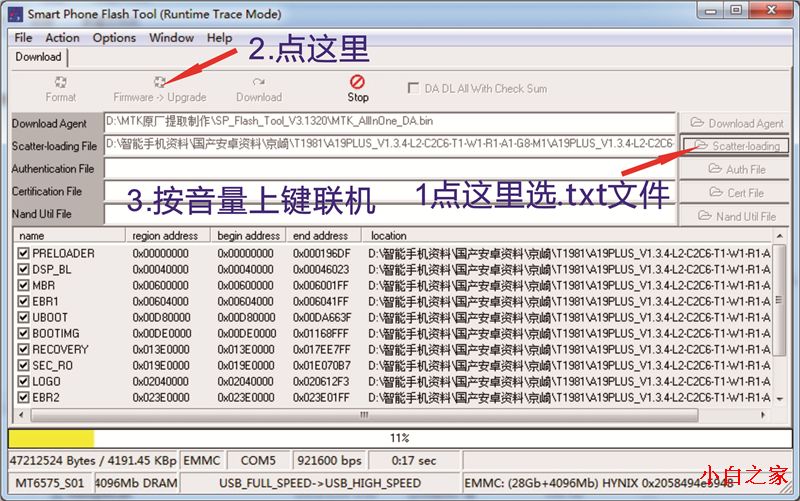Uncheck the EBR1 partition
Viewport: 800px width, 501px height.
point(23,301)
